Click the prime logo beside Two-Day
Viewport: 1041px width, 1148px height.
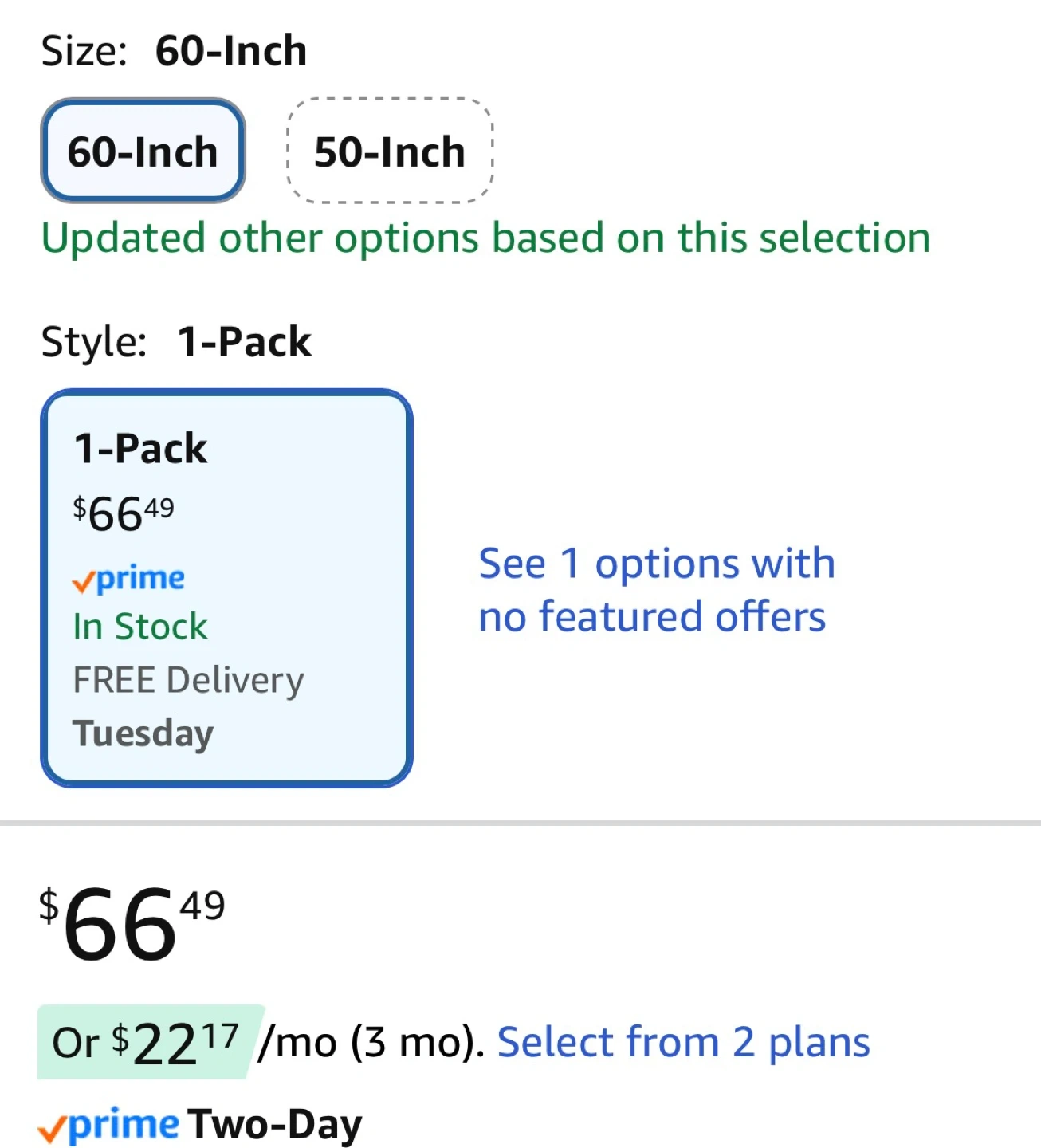(109, 1126)
